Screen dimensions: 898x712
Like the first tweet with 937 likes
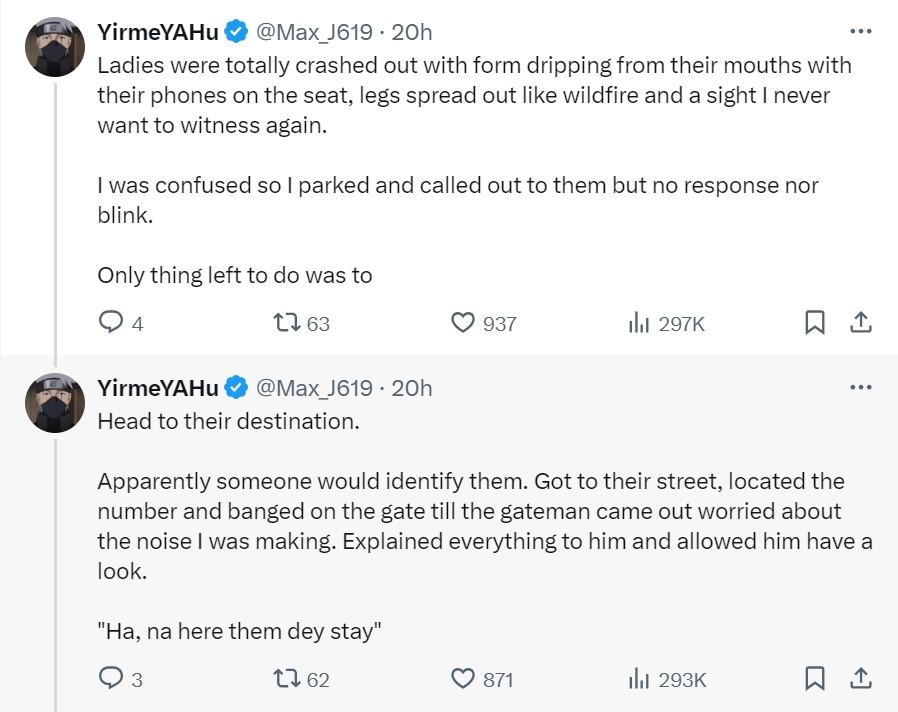[462, 323]
